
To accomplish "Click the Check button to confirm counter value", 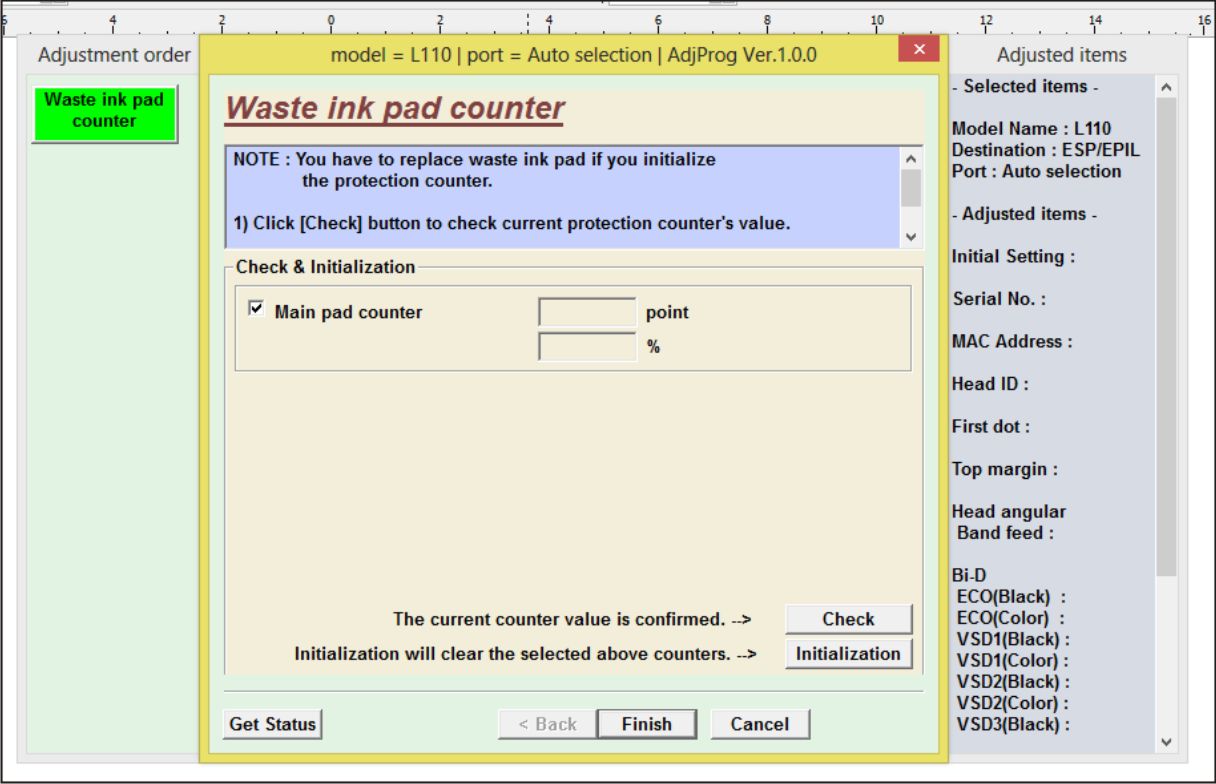I will [847, 619].
